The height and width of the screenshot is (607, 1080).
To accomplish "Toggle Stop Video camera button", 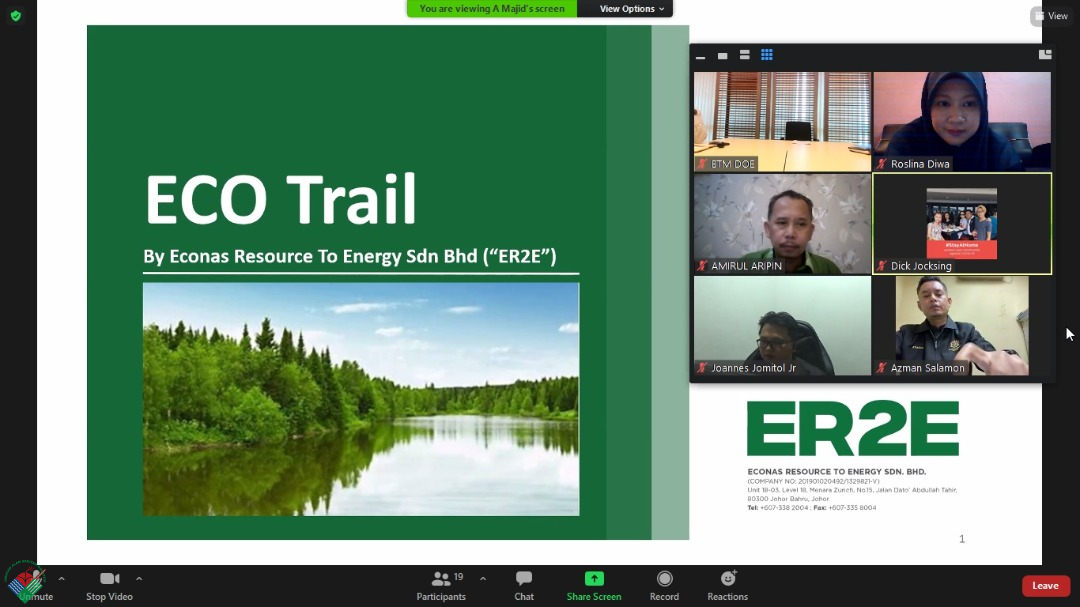I will (110, 586).
